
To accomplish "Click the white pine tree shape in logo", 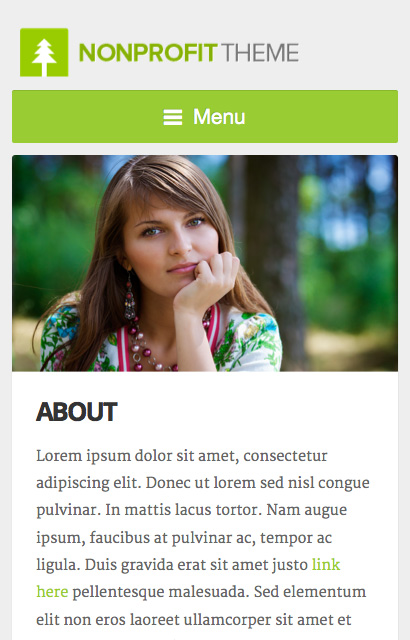I will point(44,57).
